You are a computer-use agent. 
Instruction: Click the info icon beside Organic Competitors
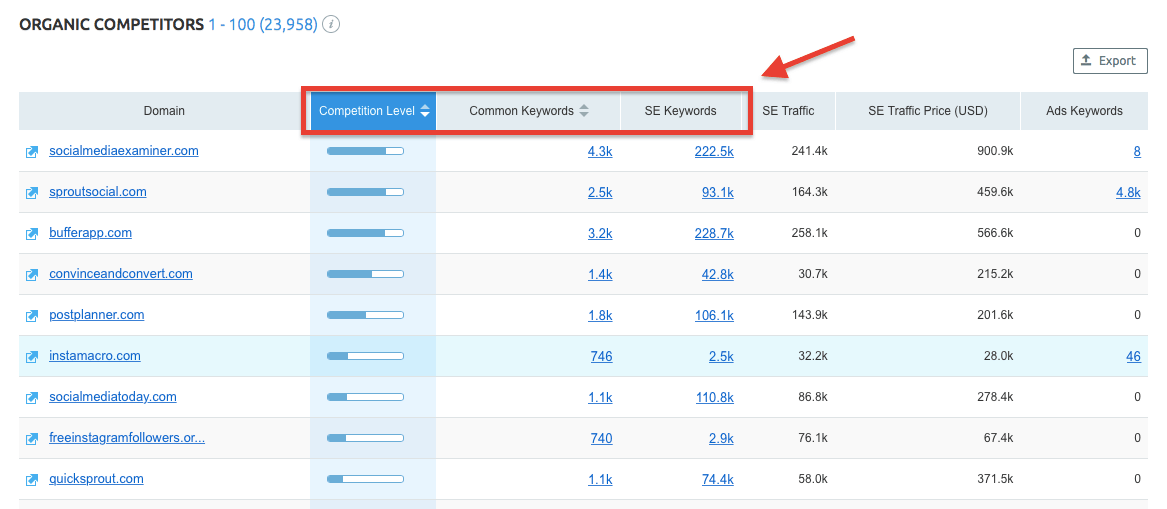333,25
